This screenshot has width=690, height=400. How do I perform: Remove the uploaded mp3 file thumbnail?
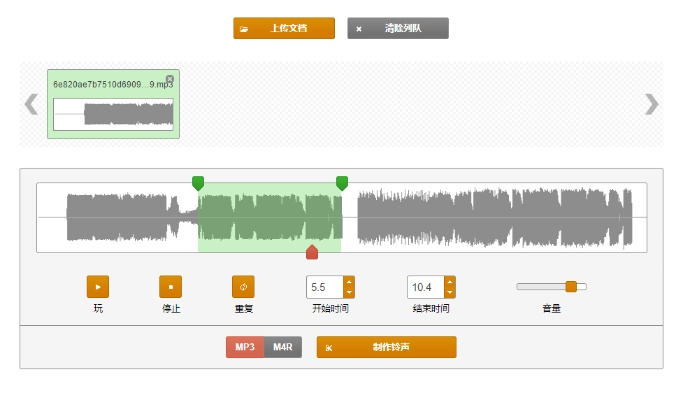tap(170, 79)
